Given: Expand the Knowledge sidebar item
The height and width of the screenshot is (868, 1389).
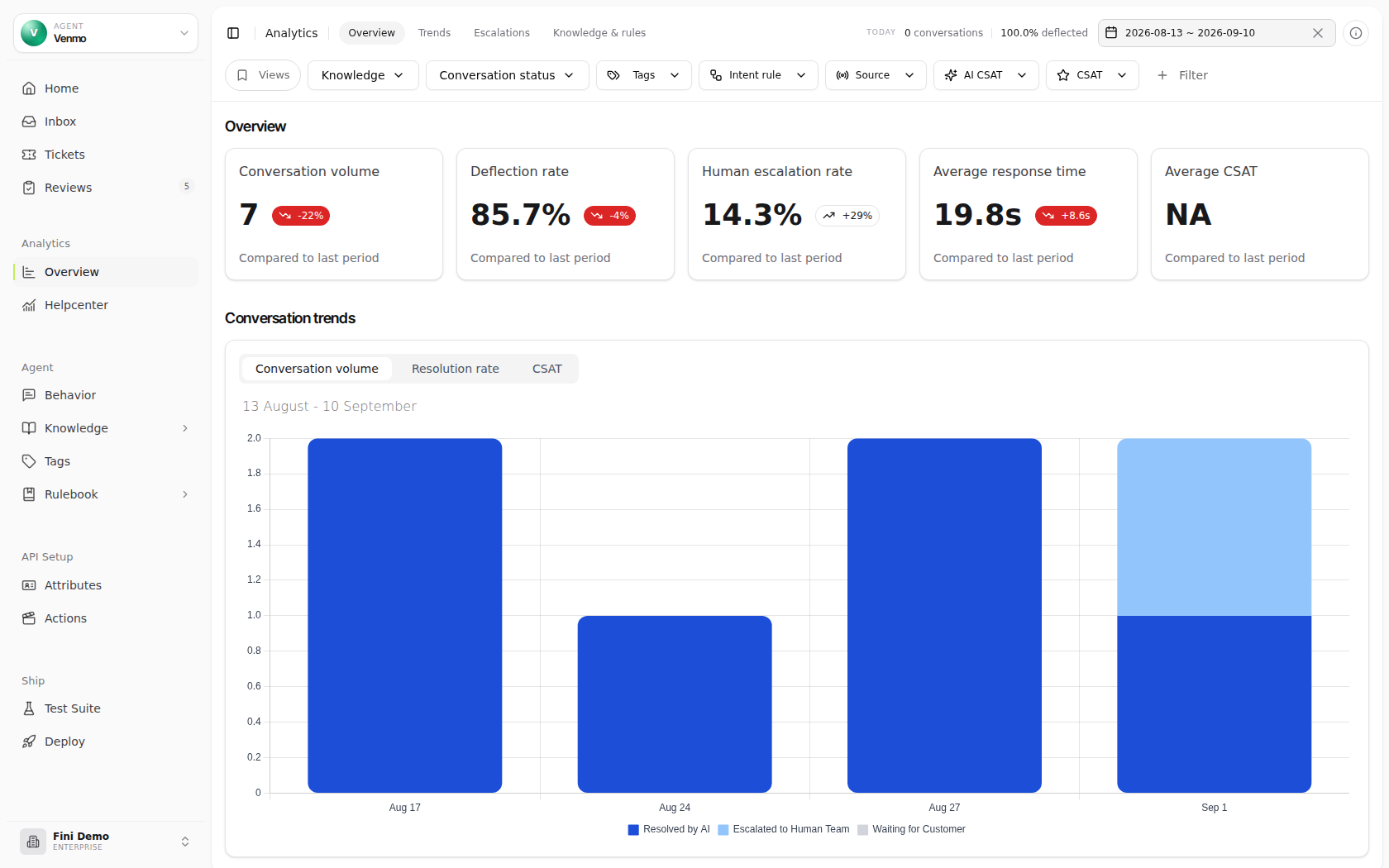Looking at the screenshot, I should click(106, 428).
